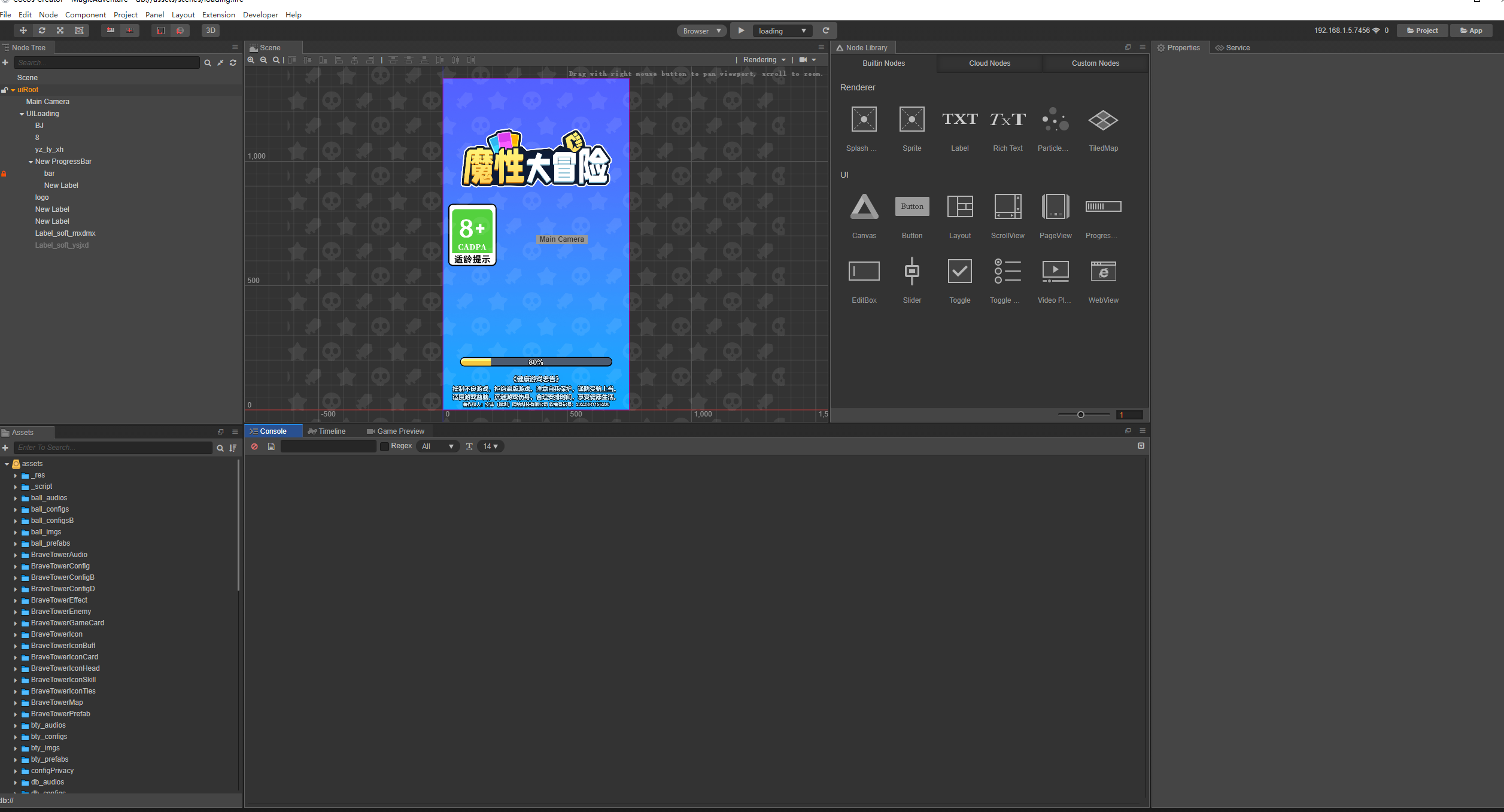Pick the PageView node icon

click(x=1055, y=206)
